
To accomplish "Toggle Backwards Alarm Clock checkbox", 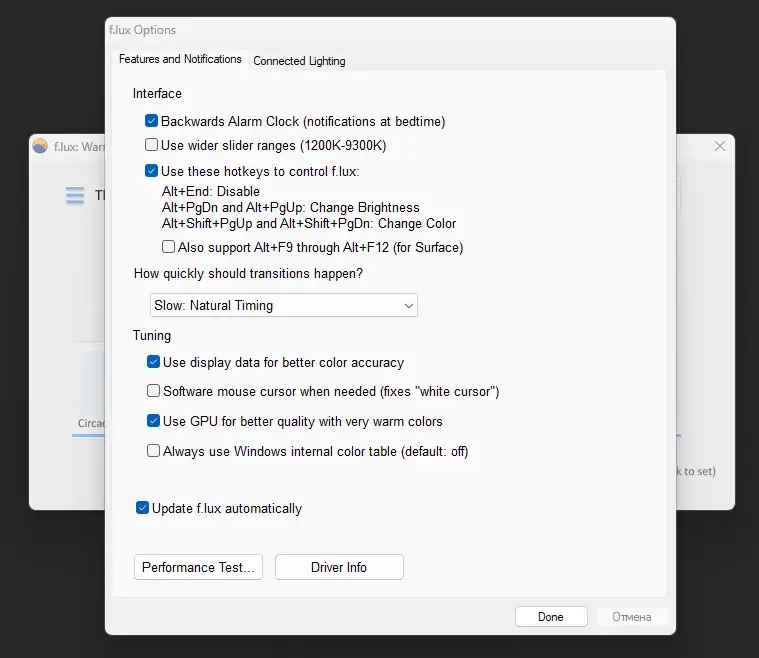I will coord(152,121).
